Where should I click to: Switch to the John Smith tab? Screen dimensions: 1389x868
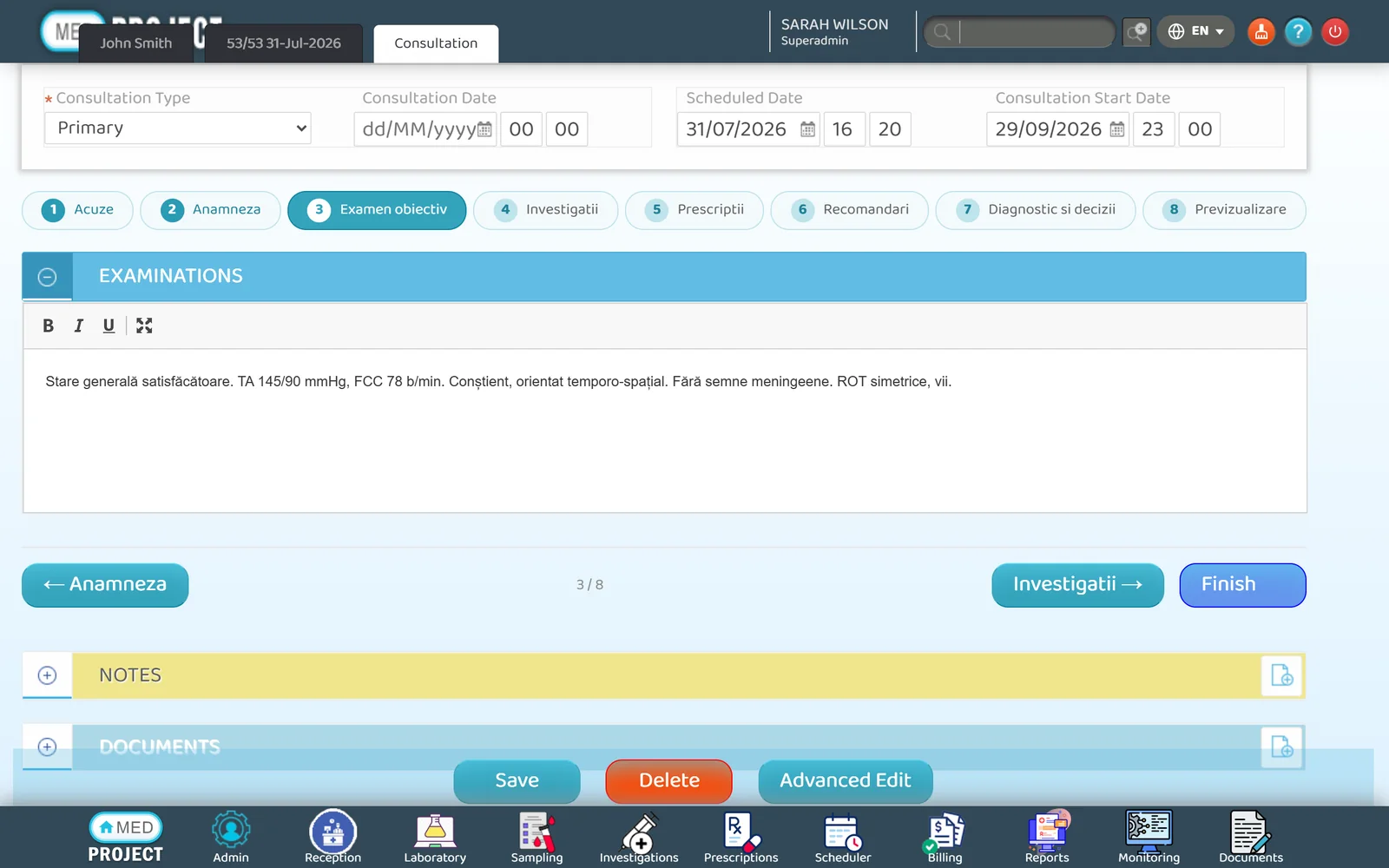pos(135,43)
